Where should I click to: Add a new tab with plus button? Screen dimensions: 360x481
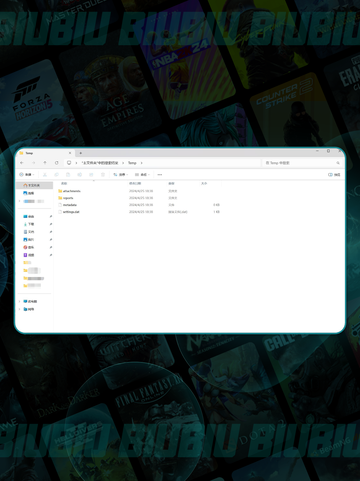pyautogui.click(x=80, y=153)
